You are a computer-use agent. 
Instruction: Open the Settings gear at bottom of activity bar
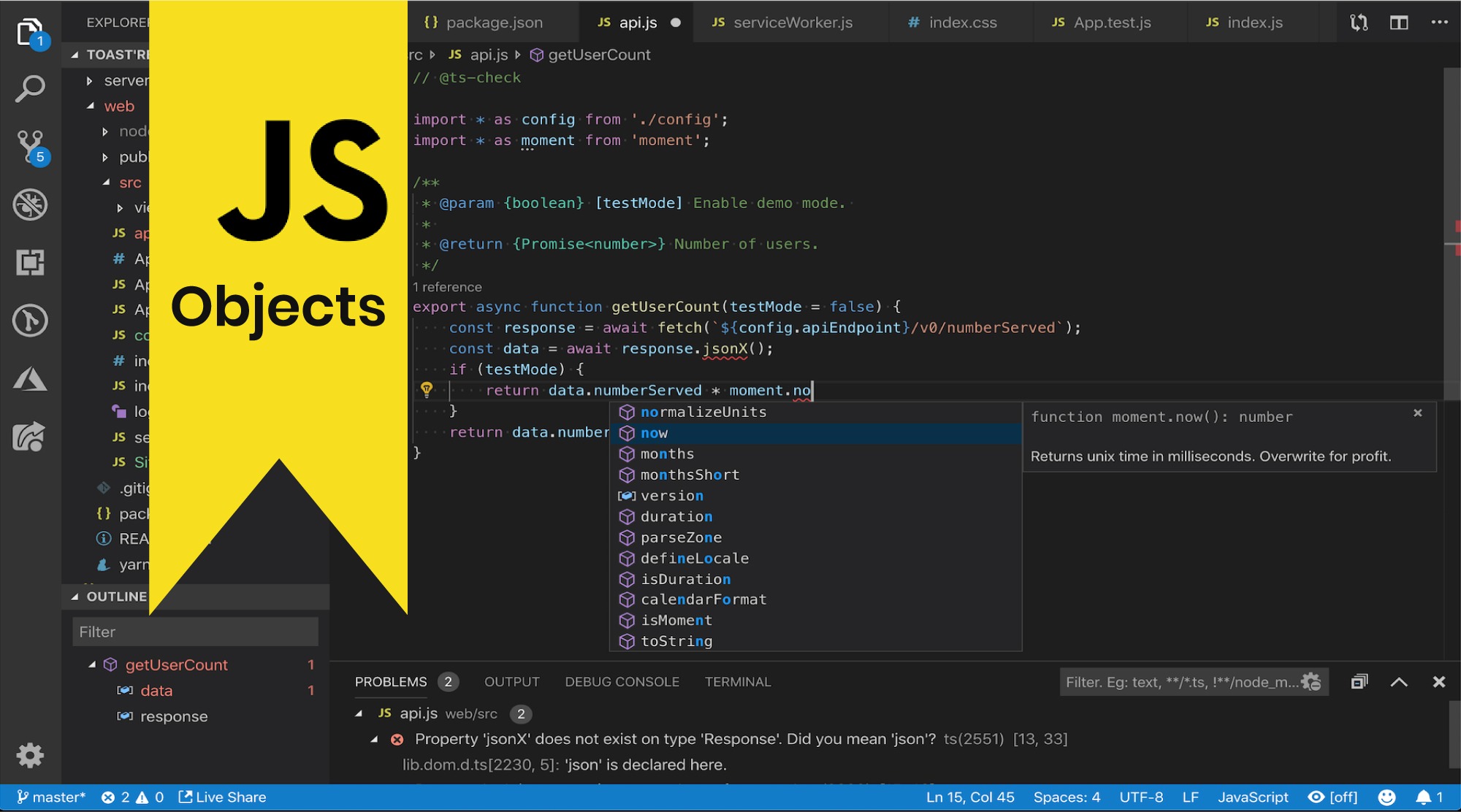click(x=31, y=756)
